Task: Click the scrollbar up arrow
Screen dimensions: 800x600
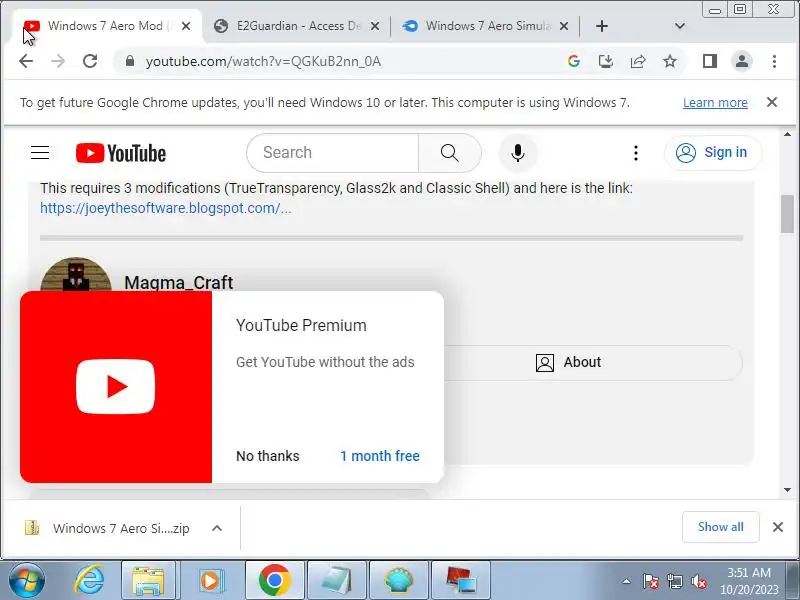Action: [787, 134]
